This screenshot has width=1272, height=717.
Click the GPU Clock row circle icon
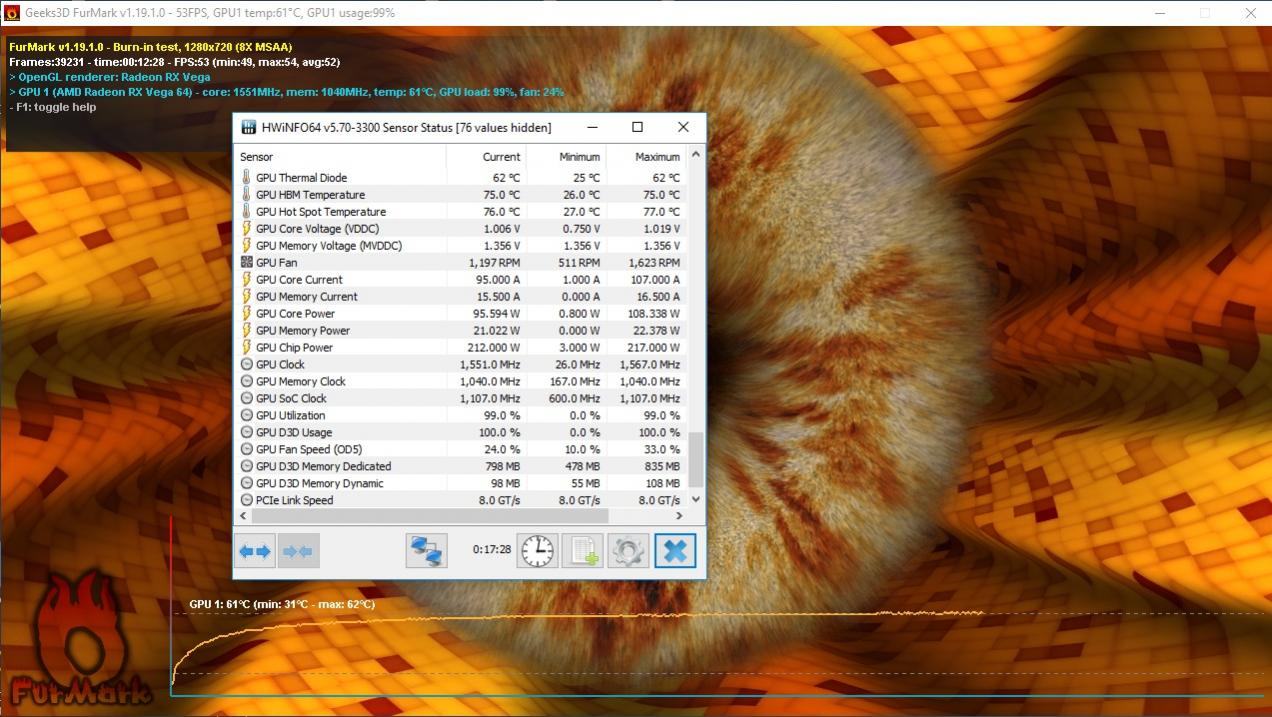tap(246, 364)
